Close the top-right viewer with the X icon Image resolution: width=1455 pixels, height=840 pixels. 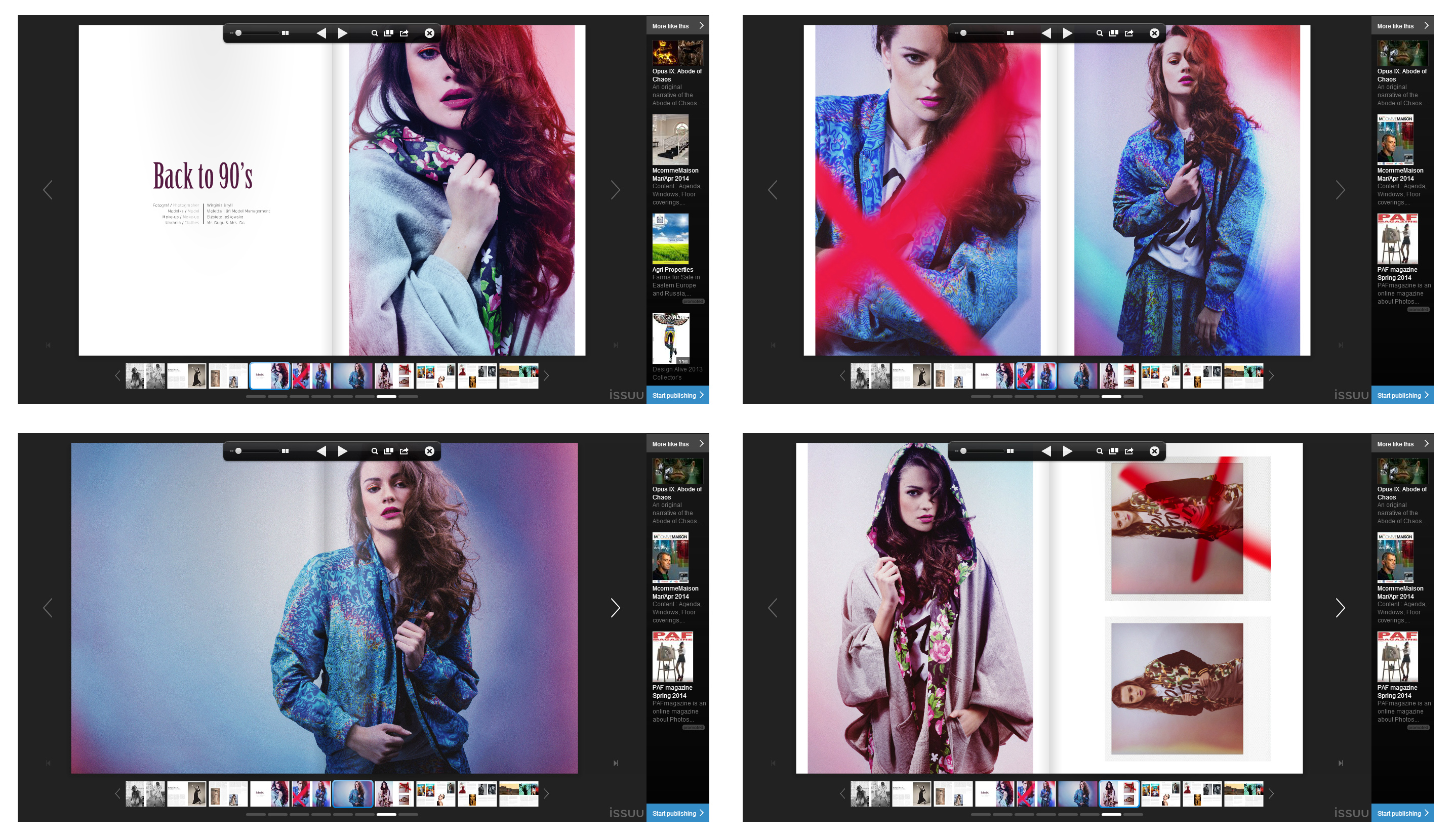(x=1154, y=33)
